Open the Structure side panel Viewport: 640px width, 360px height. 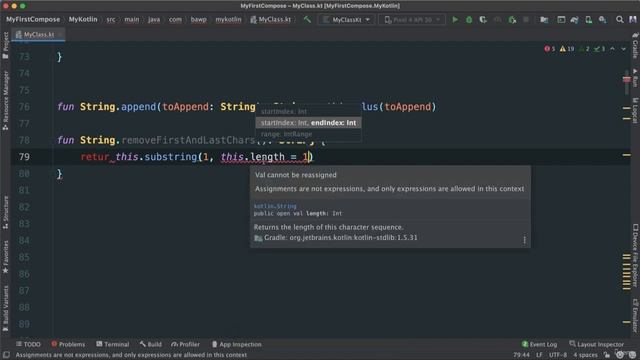[x=5, y=212]
